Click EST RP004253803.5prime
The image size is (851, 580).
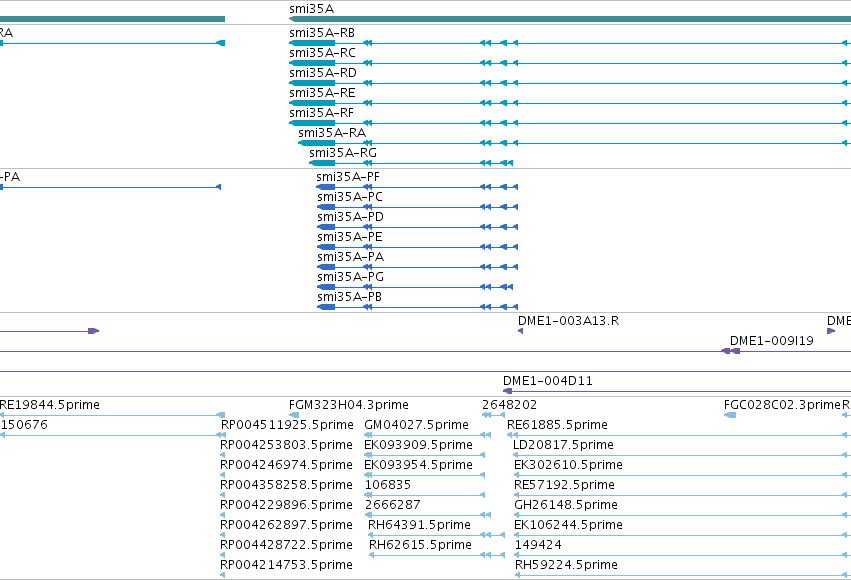click(x=287, y=445)
